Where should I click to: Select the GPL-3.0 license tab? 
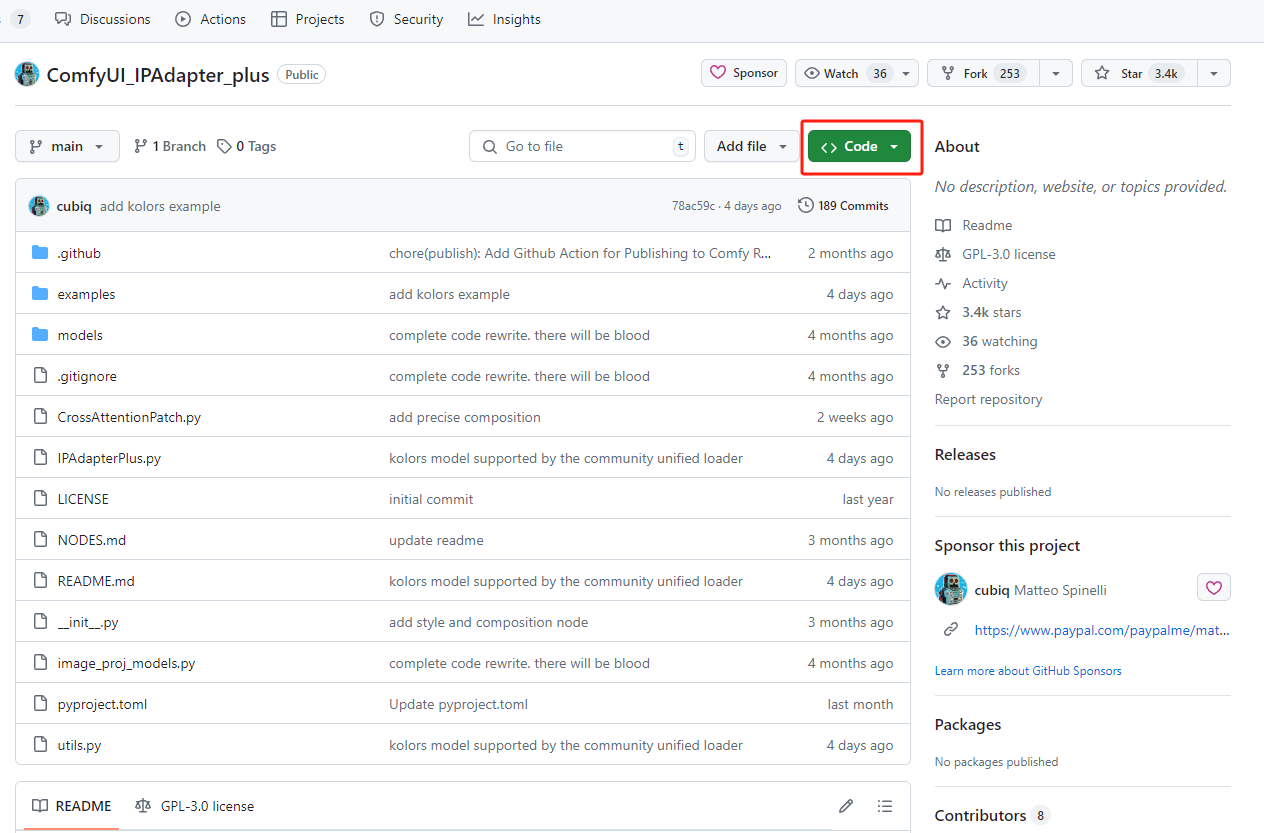pyautogui.click(x=195, y=806)
